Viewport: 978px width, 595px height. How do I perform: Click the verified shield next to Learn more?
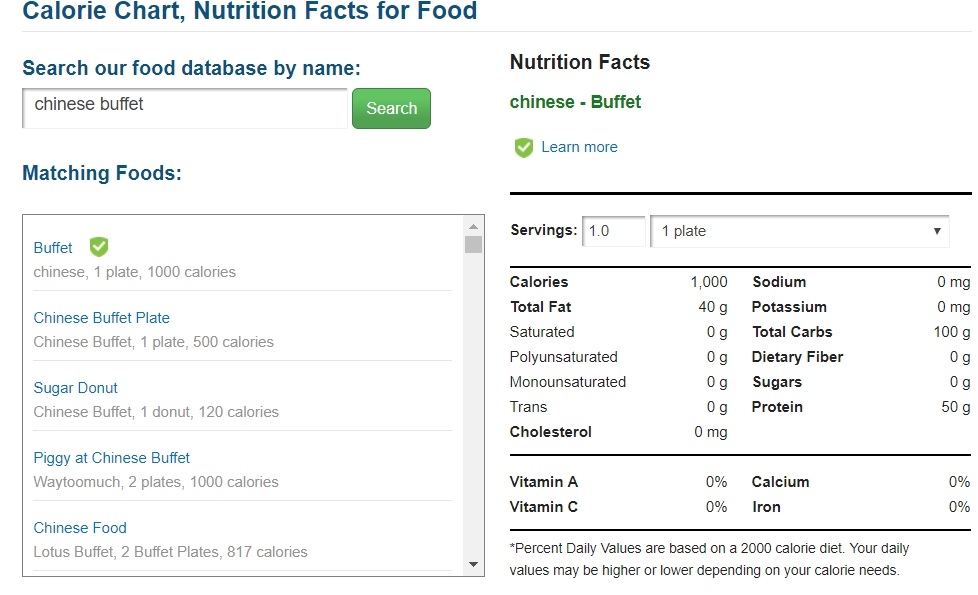(x=524, y=148)
